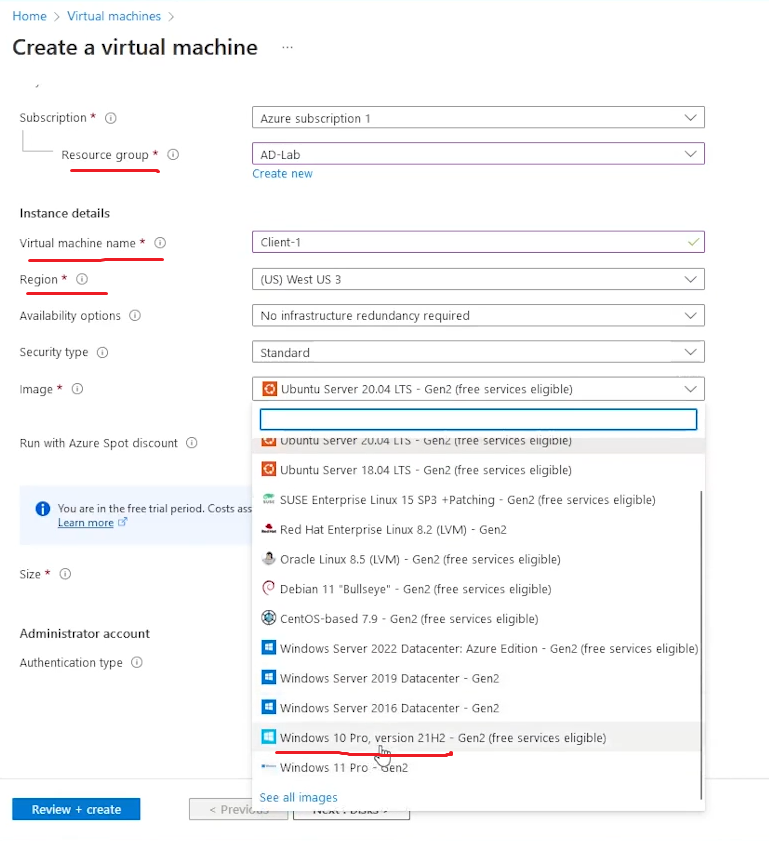Choose Windows Server 2022 Datacenter Azure Edition
The width and height of the screenshot is (769, 841).
click(x=476, y=648)
